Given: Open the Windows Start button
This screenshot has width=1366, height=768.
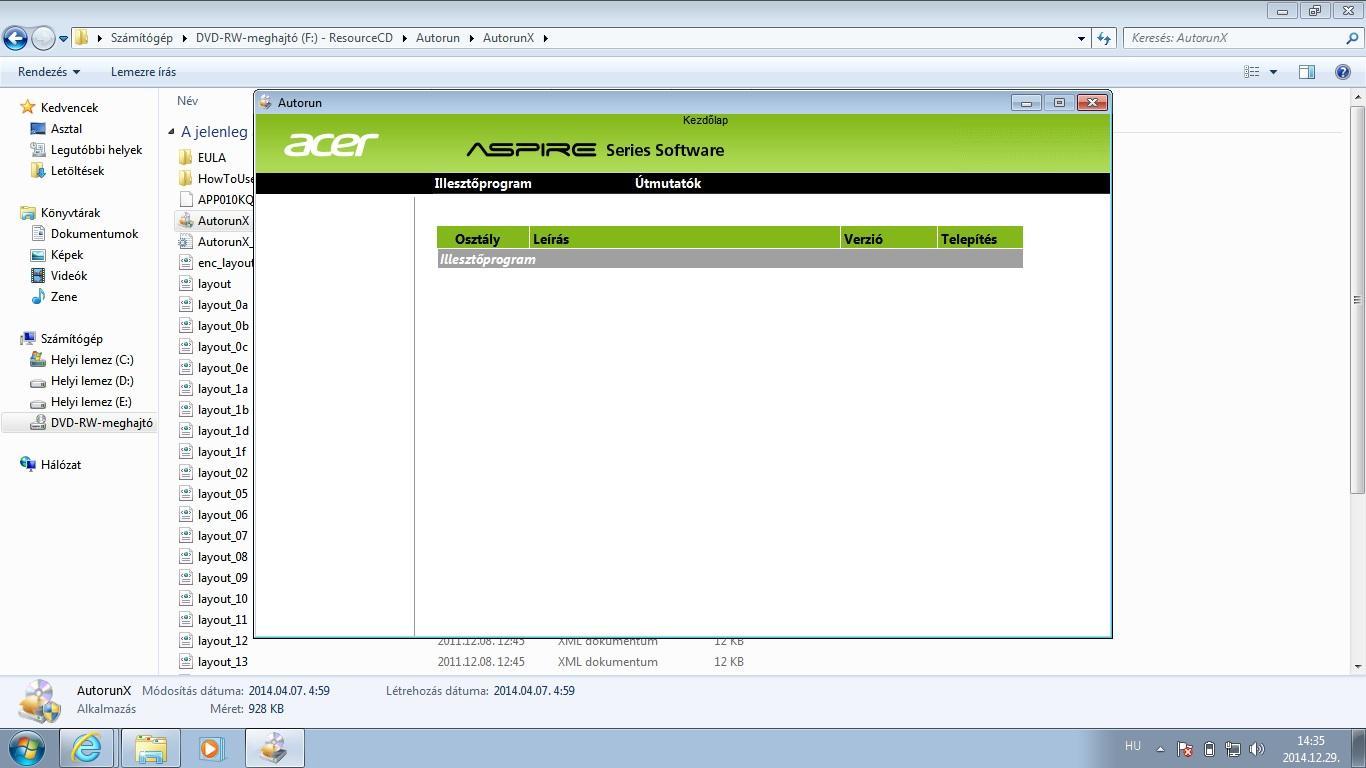Looking at the screenshot, I should click(x=27, y=748).
